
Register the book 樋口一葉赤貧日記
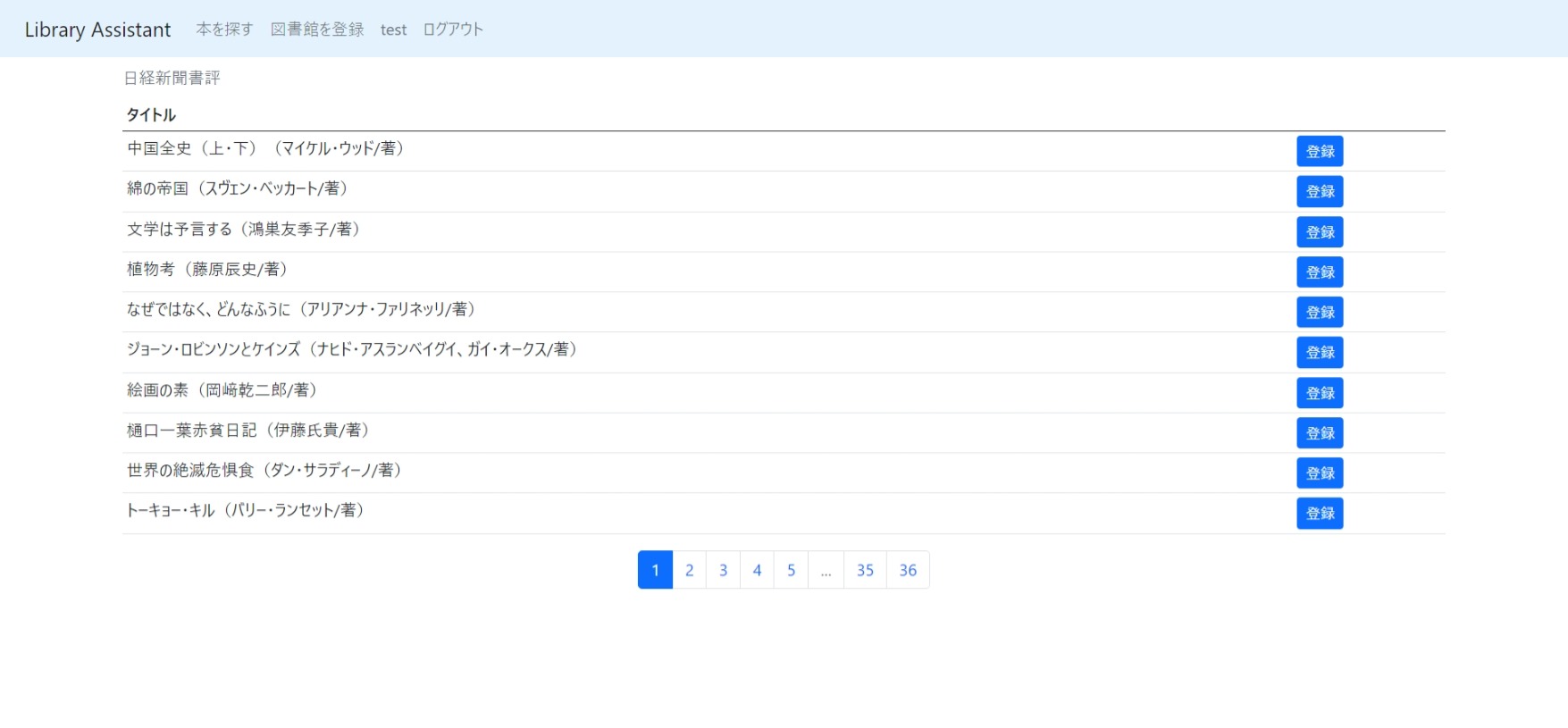pos(1320,432)
